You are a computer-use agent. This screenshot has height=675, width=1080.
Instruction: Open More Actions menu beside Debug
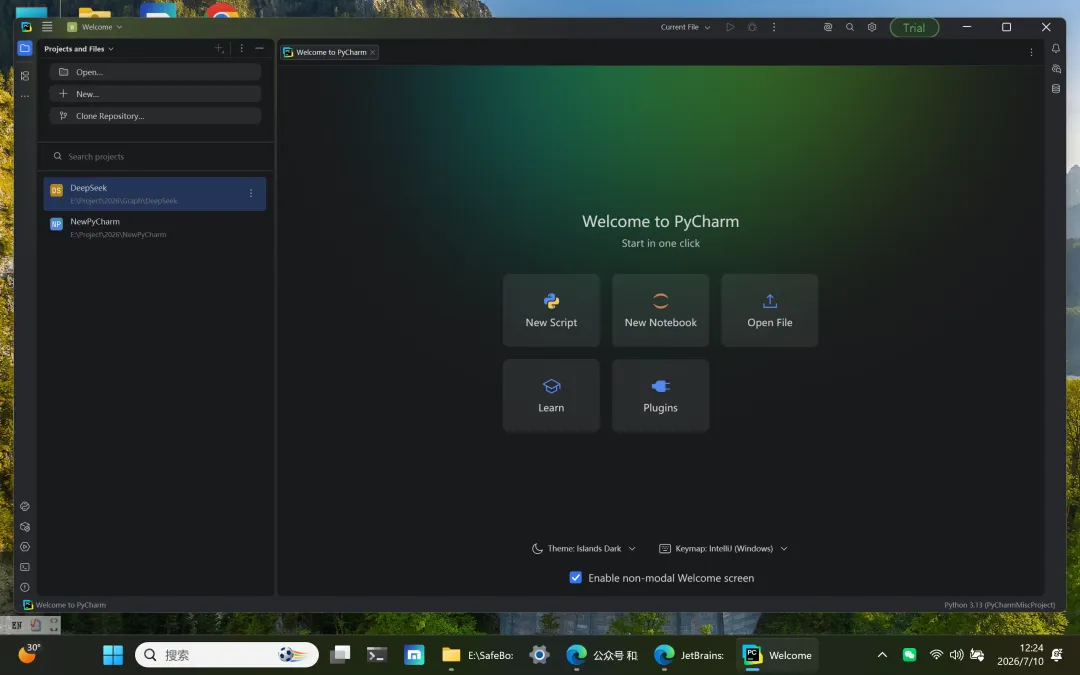tap(773, 27)
